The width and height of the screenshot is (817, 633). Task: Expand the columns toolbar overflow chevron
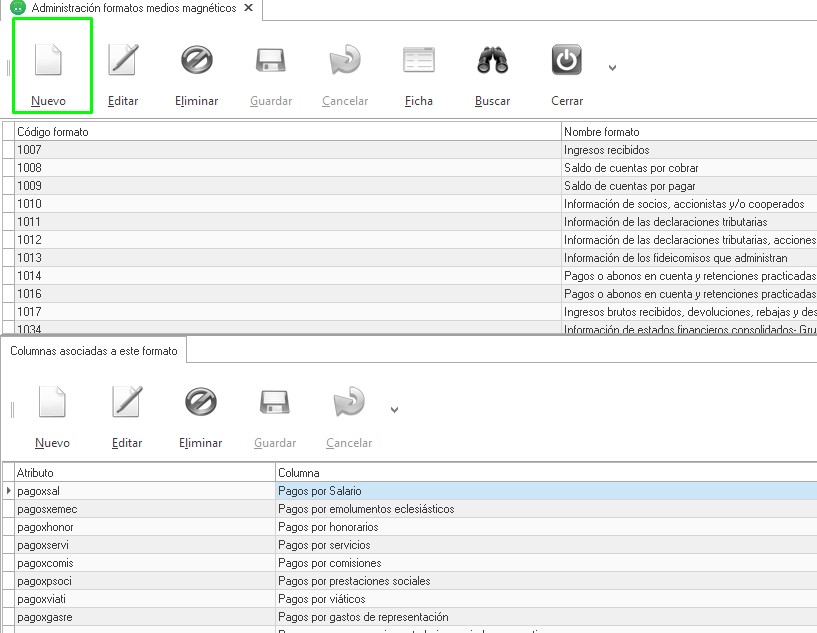[394, 410]
